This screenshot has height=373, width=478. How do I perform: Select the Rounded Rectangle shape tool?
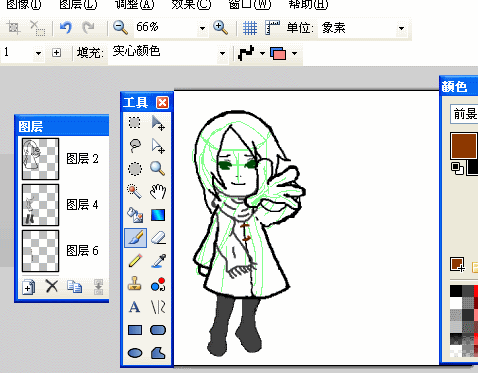click(x=158, y=330)
